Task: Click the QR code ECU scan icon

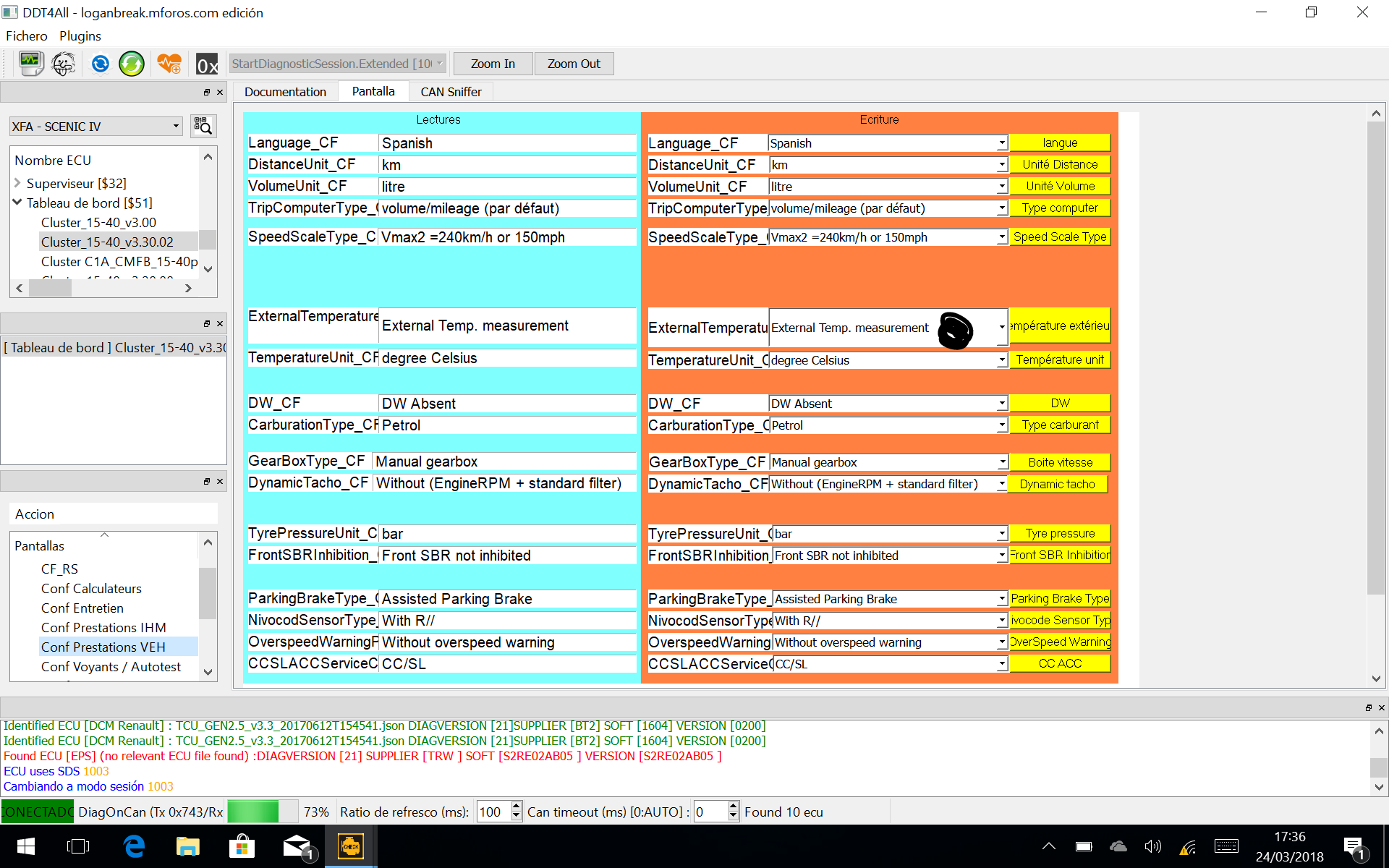Action: (203, 126)
